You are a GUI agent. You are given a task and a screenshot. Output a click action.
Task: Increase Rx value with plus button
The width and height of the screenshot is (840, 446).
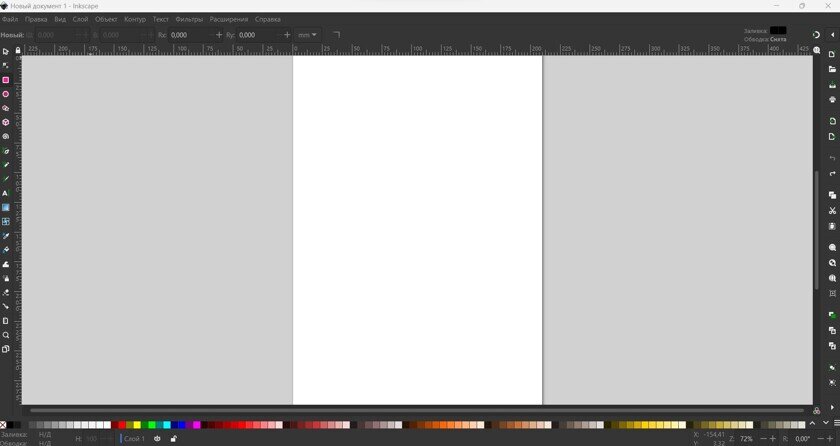point(219,35)
